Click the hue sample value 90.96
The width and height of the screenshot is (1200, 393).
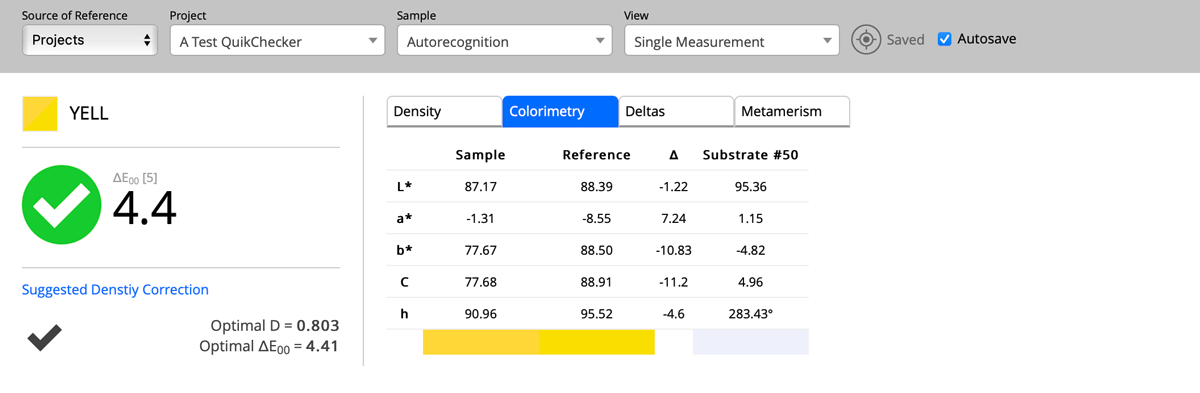click(481, 314)
